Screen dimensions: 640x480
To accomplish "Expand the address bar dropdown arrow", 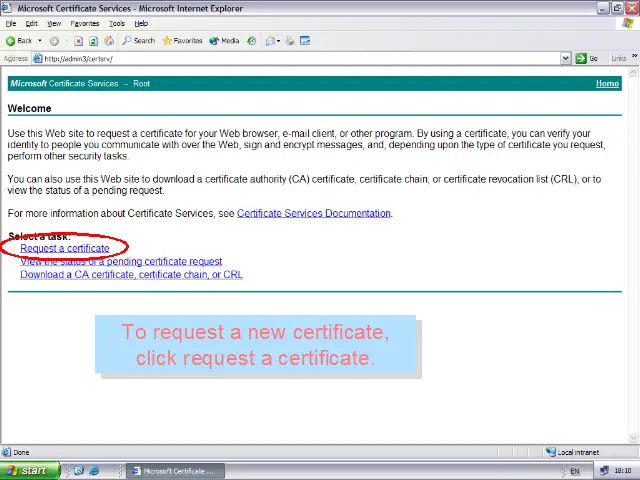I will (x=565, y=59).
